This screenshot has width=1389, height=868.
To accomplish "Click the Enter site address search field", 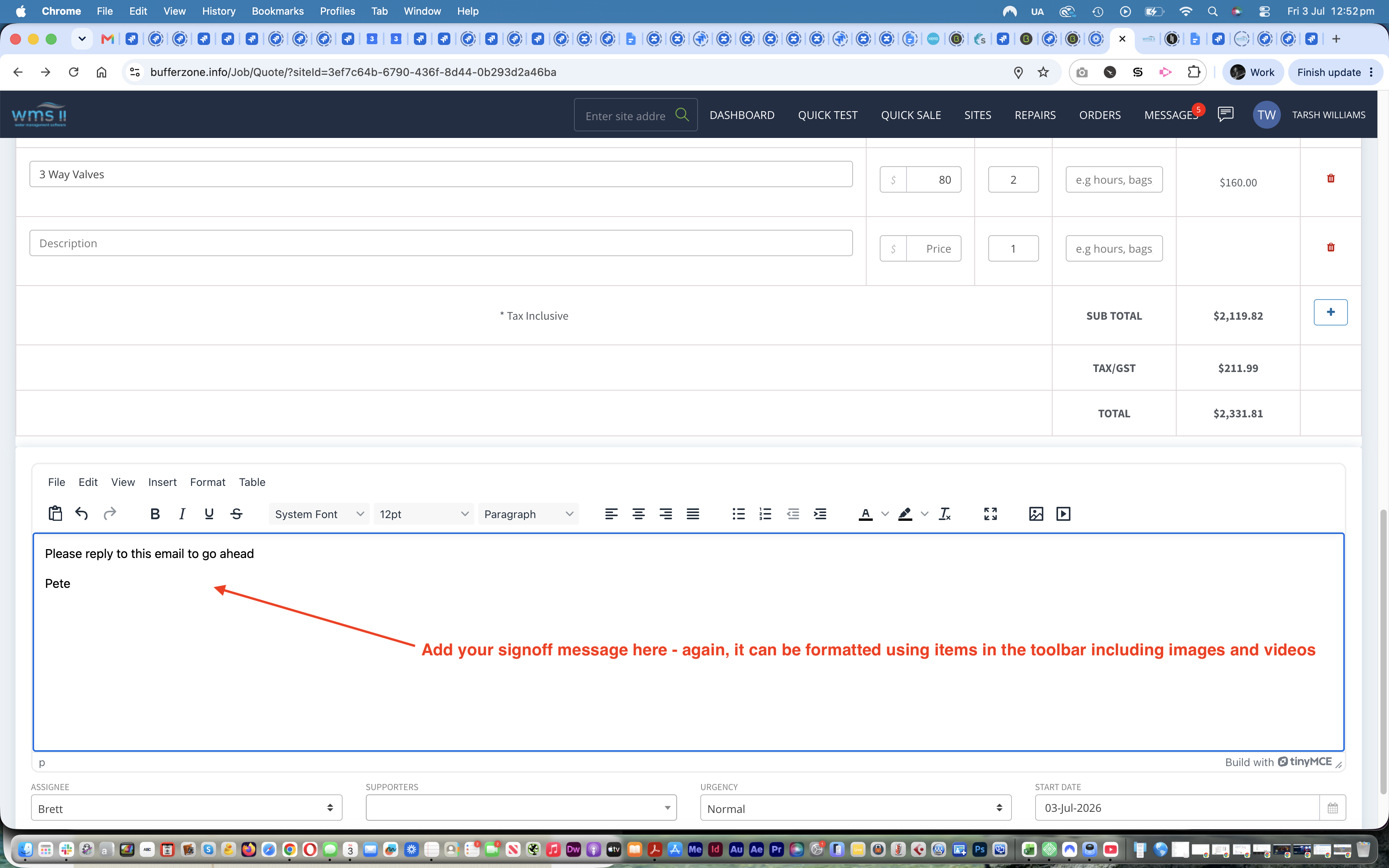I will [626, 115].
